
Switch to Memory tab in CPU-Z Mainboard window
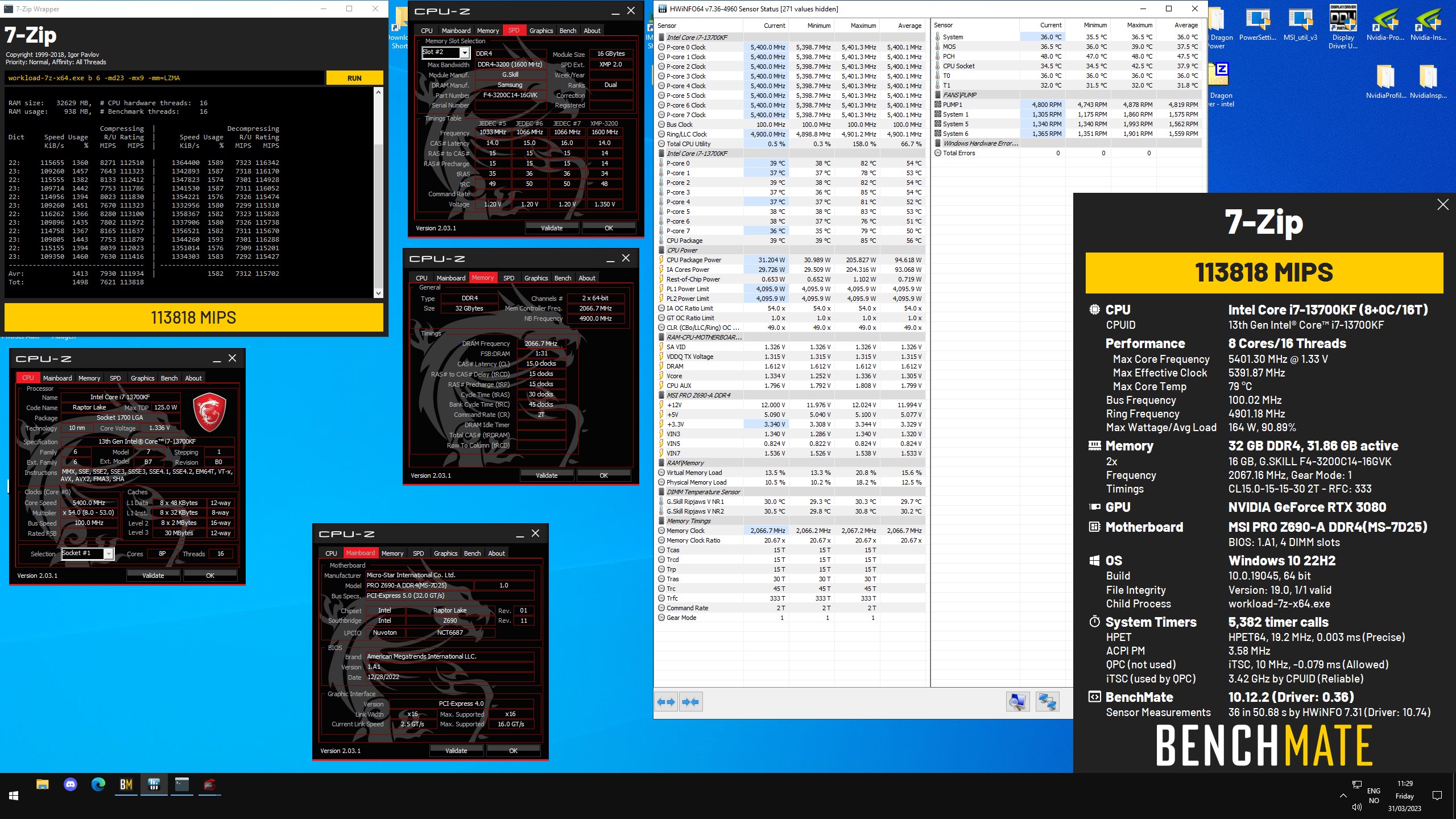point(392,553)
